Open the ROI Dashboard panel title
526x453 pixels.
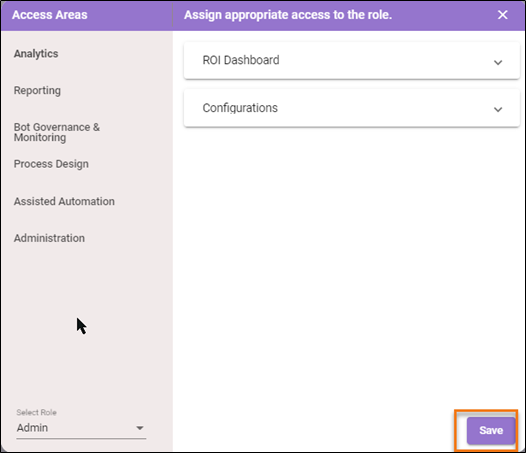pyautogui.click(x=241, y=60)
